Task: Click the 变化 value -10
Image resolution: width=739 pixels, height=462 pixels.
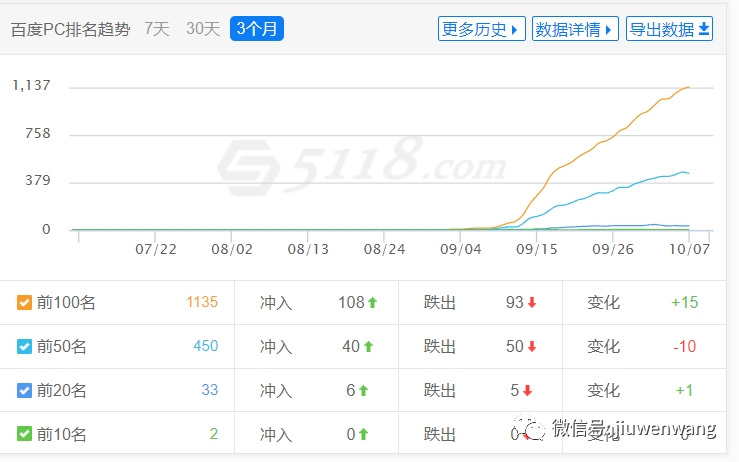Action: coord(684,346)
